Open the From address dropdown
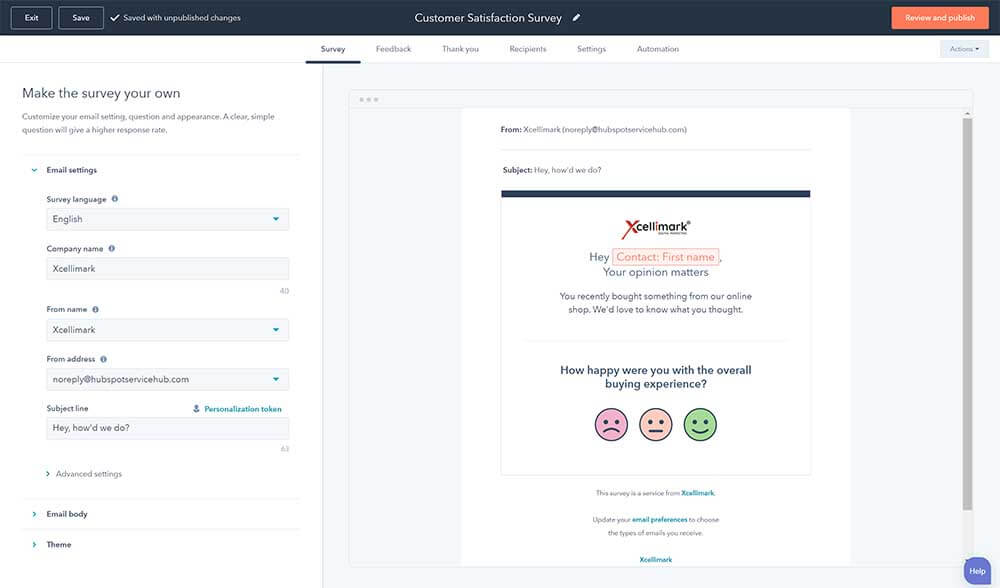 point(168,379)
